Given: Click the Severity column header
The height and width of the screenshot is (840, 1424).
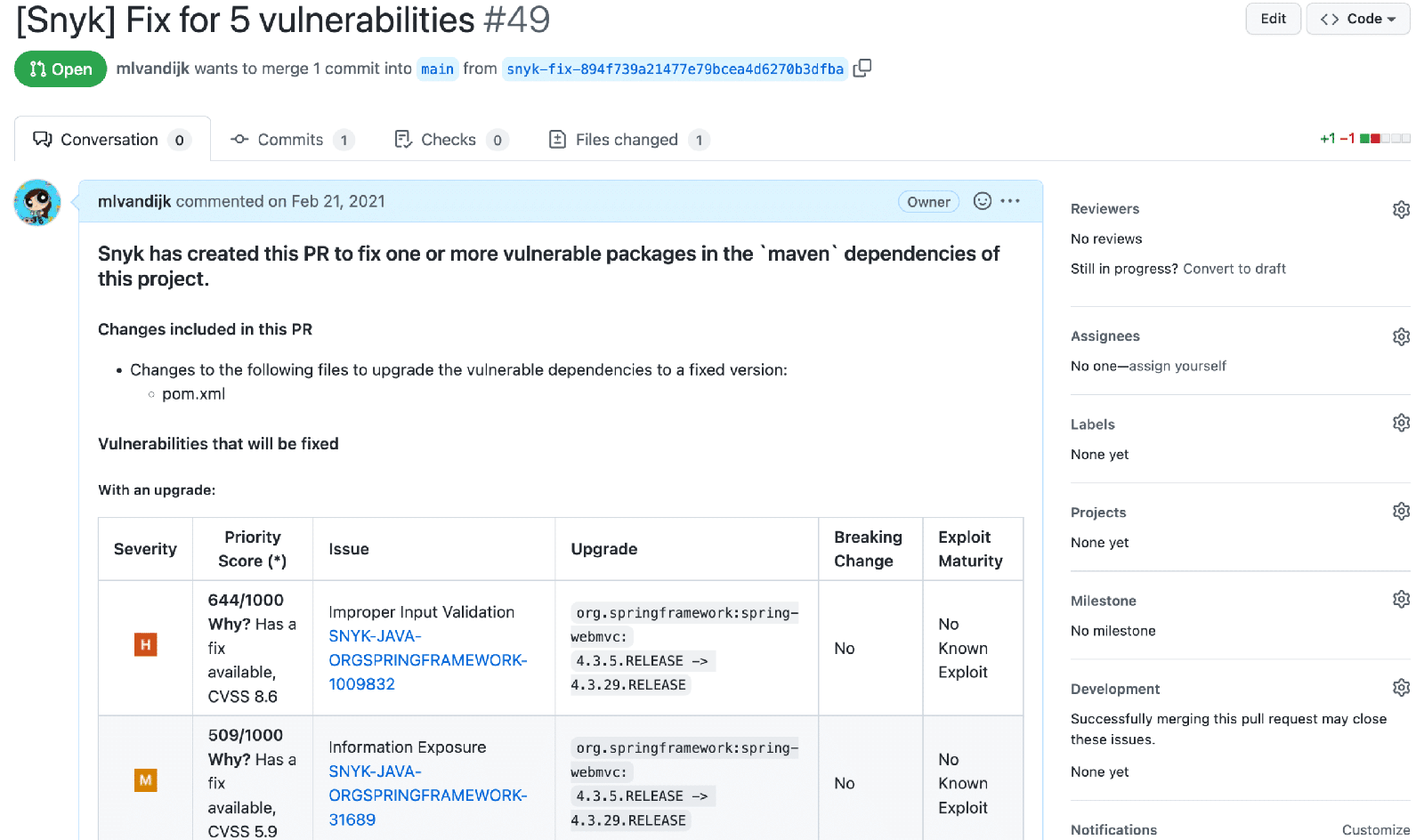Looking at the screenshot, I should pyautogui.click(x=145, y=549).
